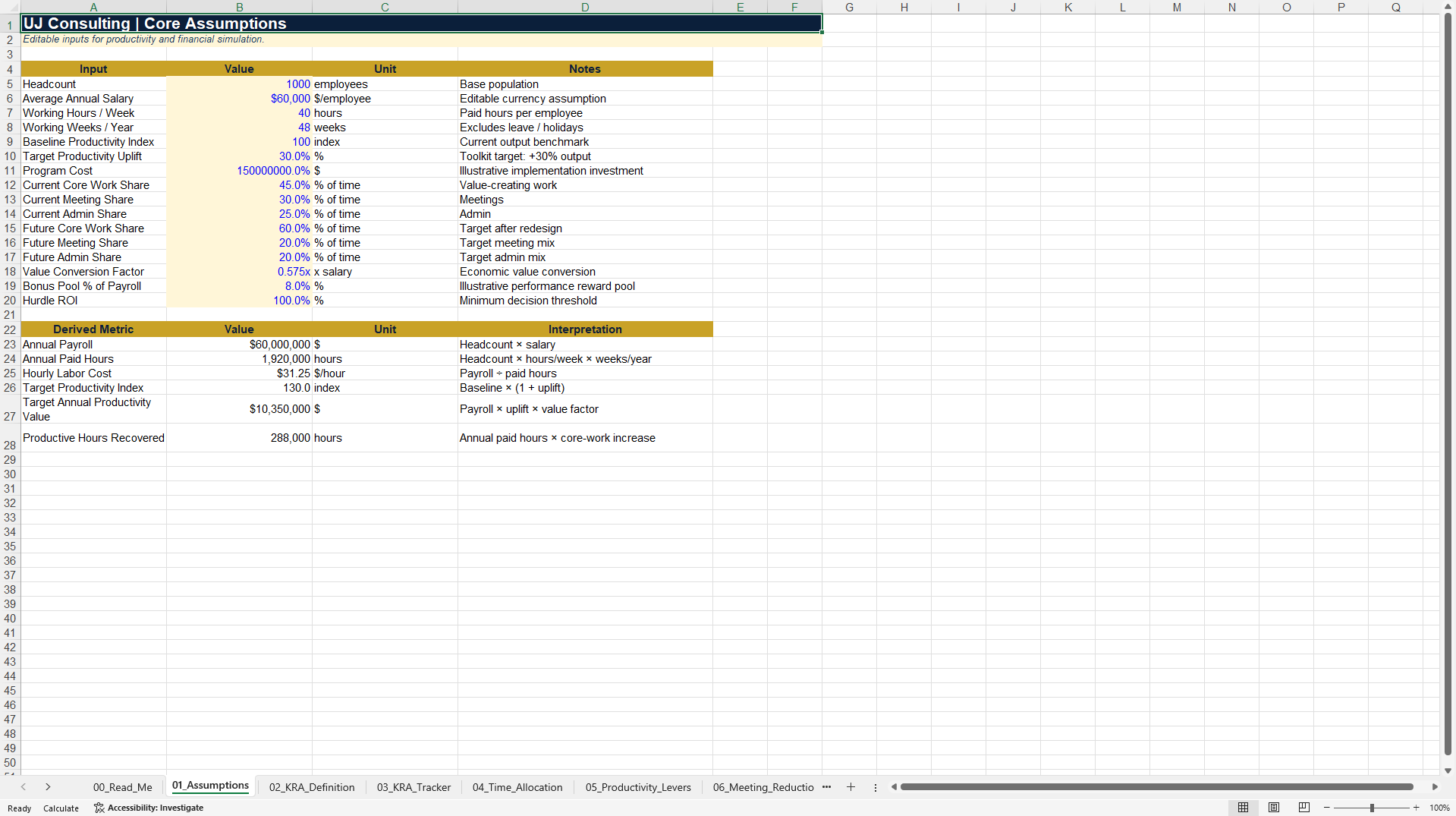
Task: Show more sheet tabs ellipsis
Action: pos(826,787)
